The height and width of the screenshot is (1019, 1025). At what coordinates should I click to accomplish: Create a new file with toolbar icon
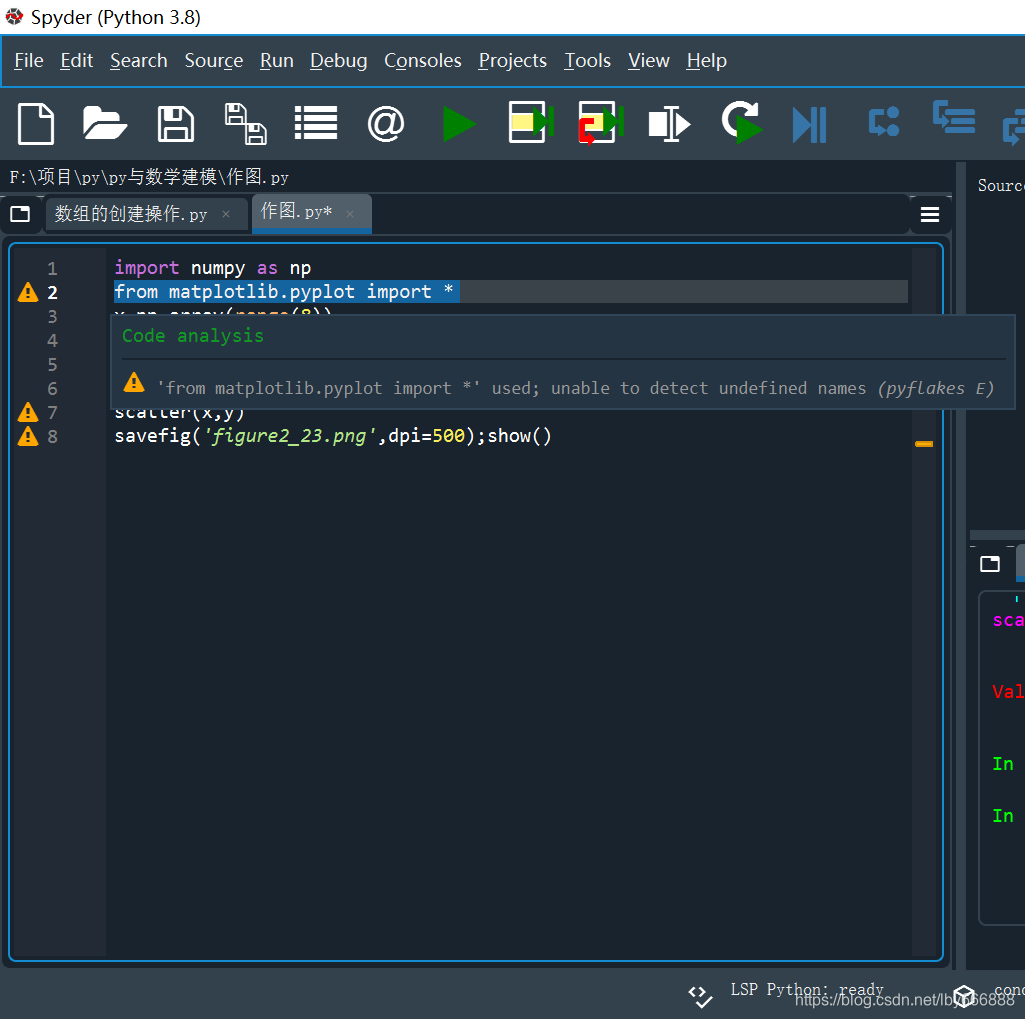point(36,124)
